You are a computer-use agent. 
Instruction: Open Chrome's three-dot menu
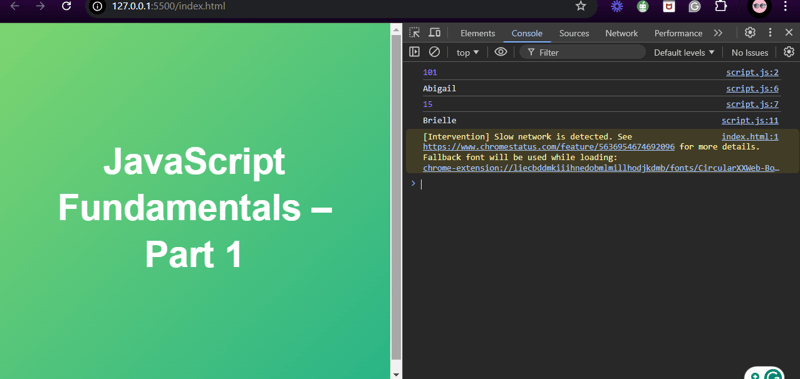(x=785, y=6)
